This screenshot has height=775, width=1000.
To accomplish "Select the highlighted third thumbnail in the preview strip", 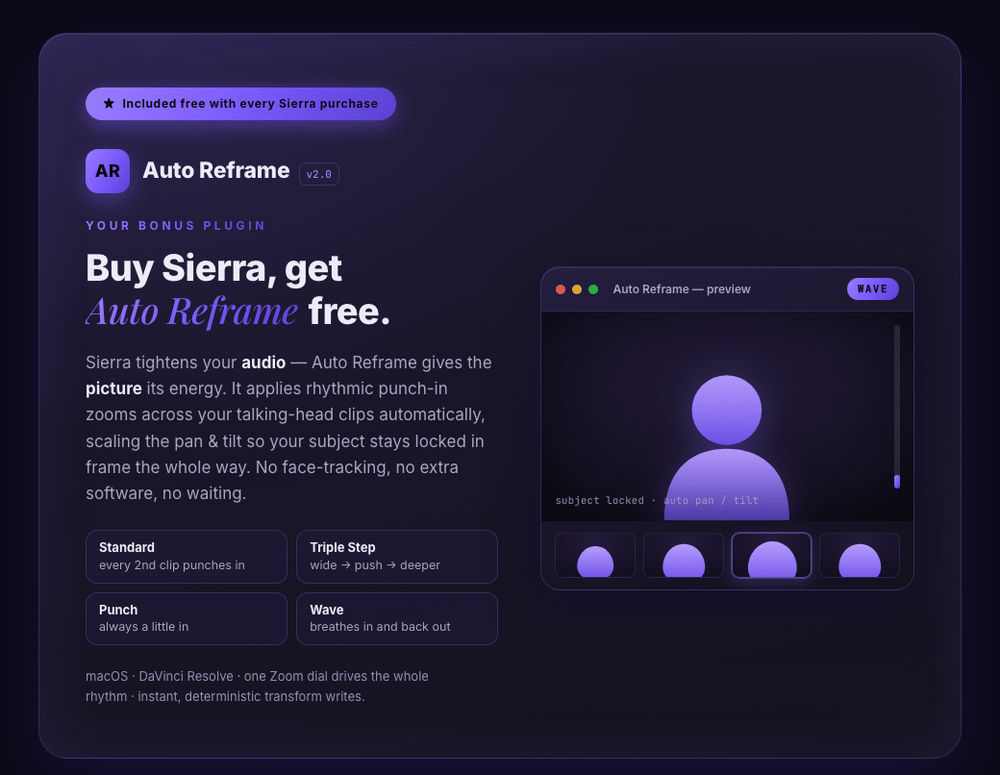I will pyautogui.click(x=771, y=556).
